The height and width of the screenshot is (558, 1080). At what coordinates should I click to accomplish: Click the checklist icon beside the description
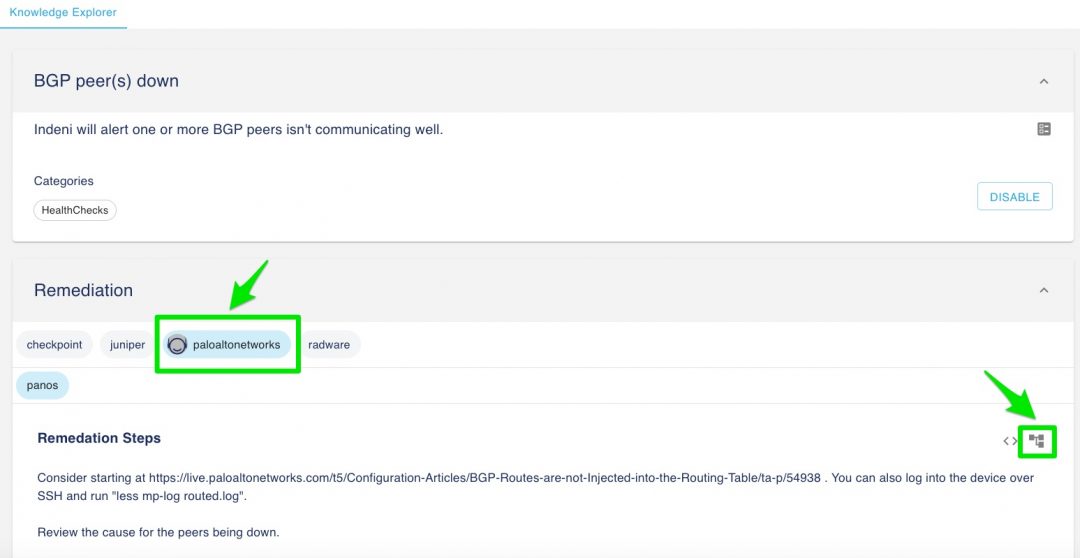point(1044,129)
